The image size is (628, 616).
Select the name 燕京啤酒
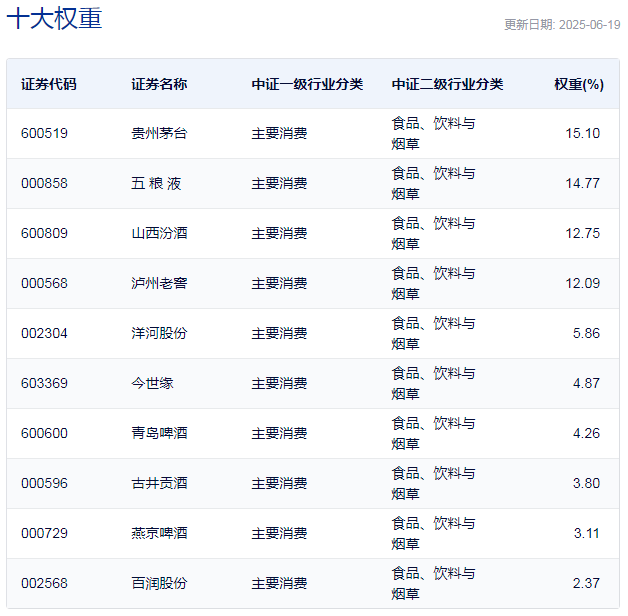click(159, 533)
